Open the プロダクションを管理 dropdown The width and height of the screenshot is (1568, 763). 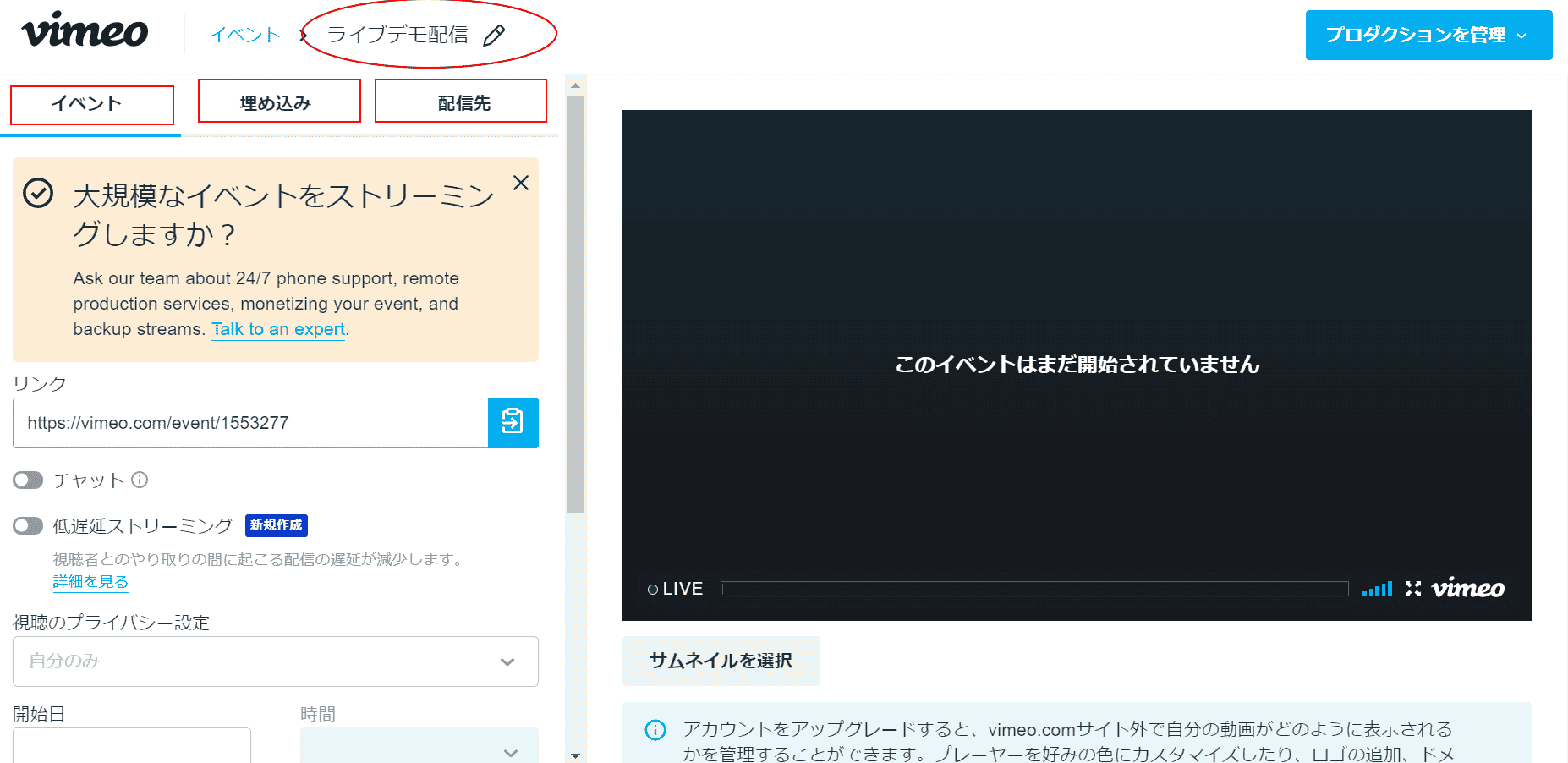point(1428,36)
